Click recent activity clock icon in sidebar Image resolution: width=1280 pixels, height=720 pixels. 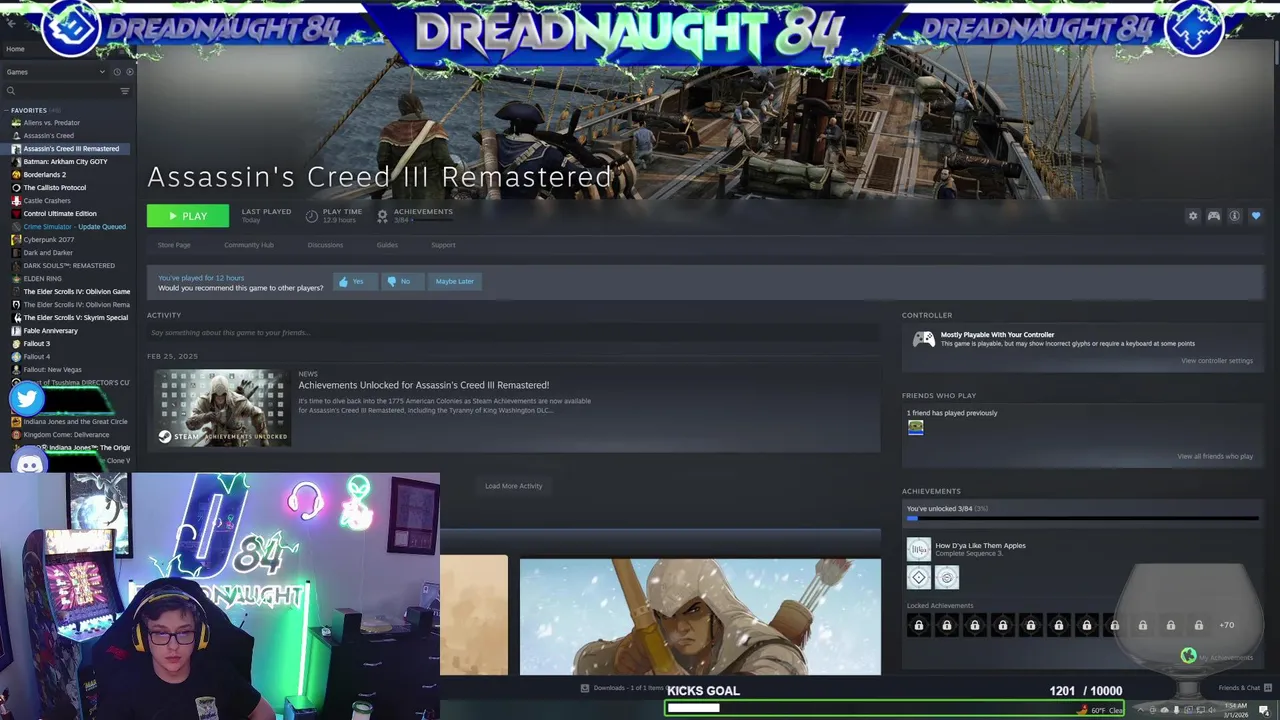tap(116, 72)
